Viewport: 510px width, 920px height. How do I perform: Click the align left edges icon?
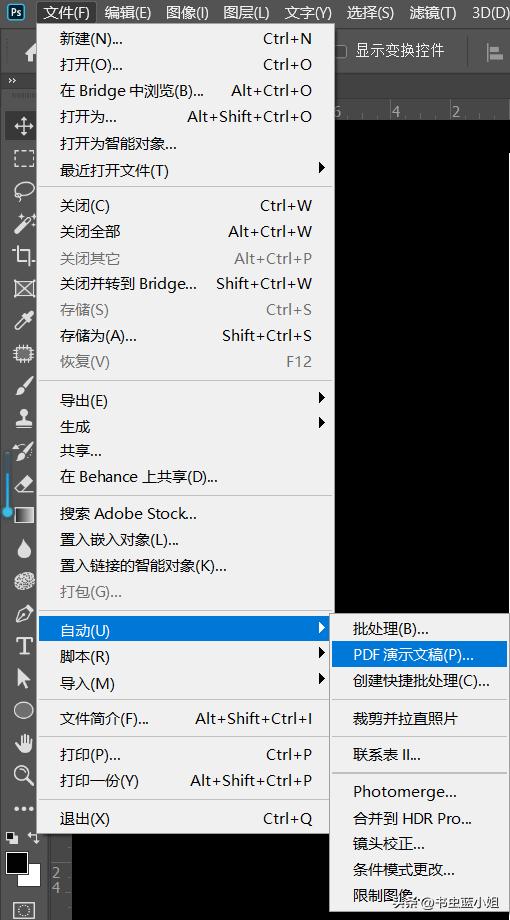495,53
